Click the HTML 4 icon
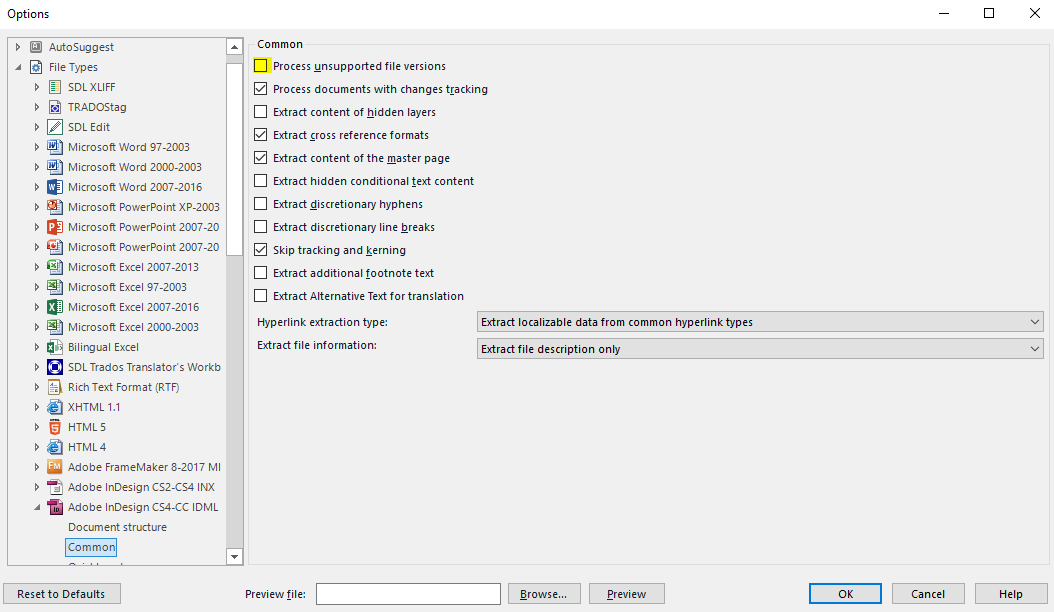The image size is (1054, 612). click(x=55, y=447)
